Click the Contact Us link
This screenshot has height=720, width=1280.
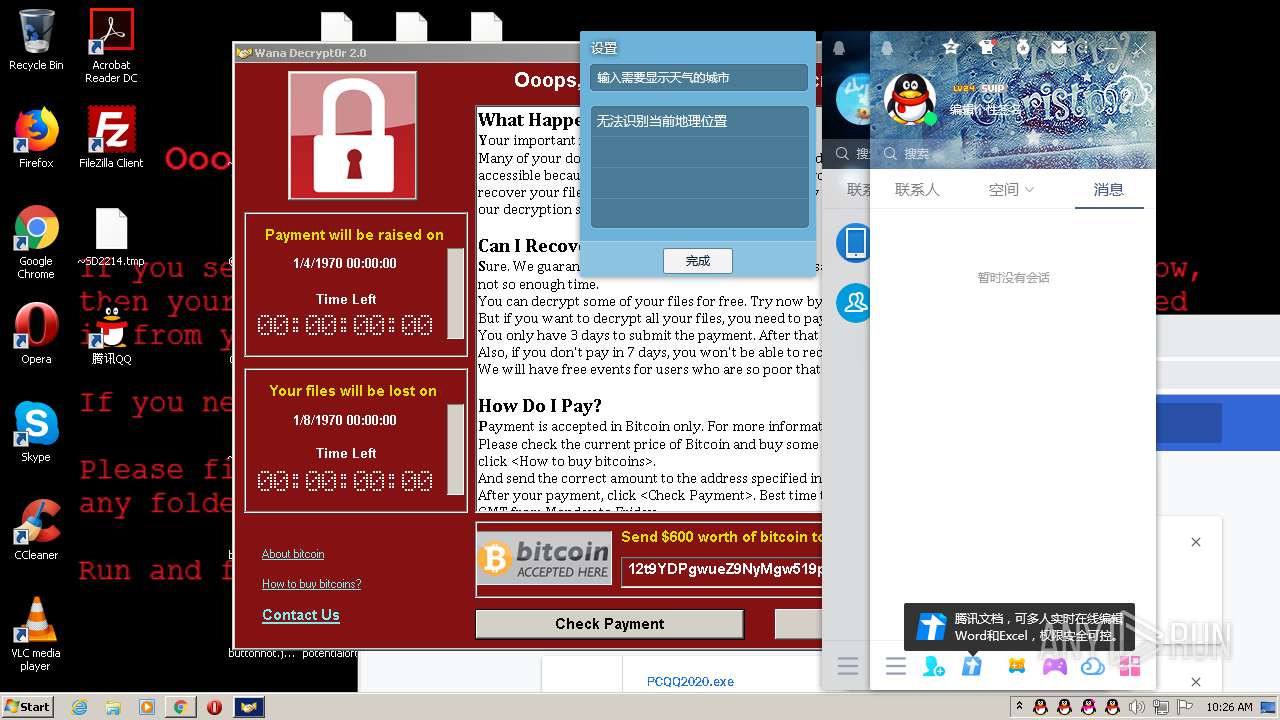pos(301,615)
